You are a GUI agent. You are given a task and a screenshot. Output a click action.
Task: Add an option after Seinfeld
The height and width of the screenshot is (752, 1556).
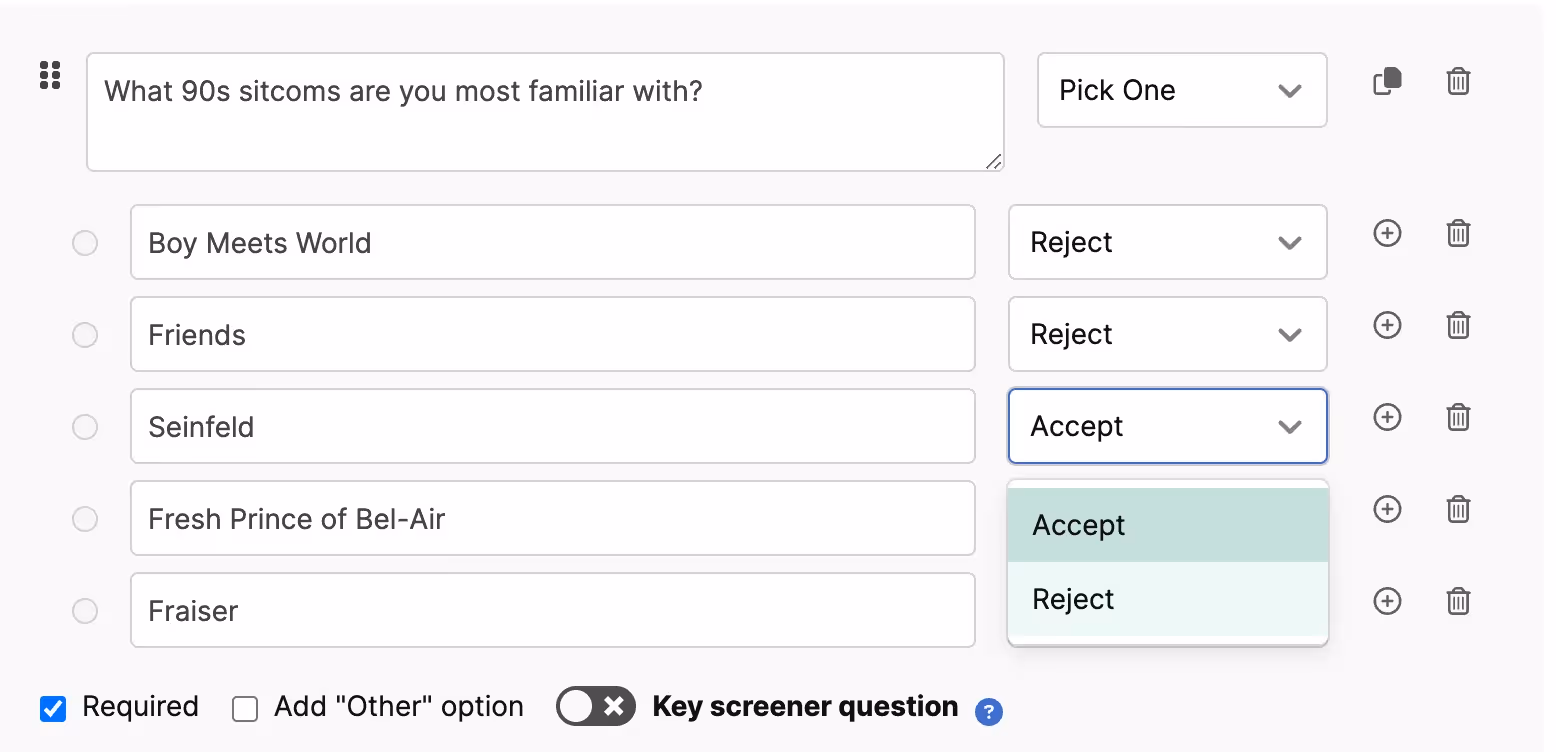1387,418
